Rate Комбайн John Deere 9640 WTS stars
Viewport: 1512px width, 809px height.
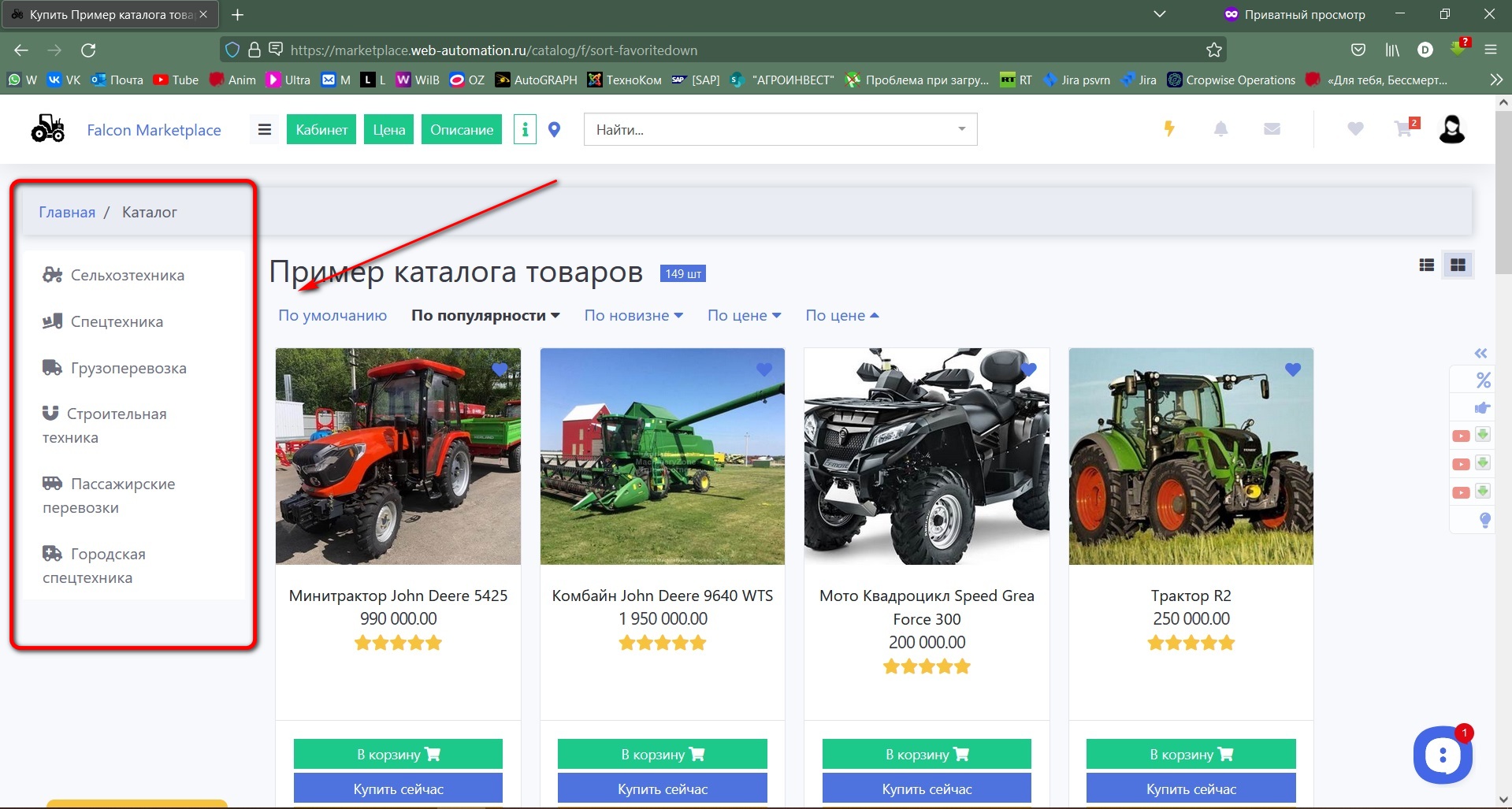pyautogui.click(x=663, y=643)
